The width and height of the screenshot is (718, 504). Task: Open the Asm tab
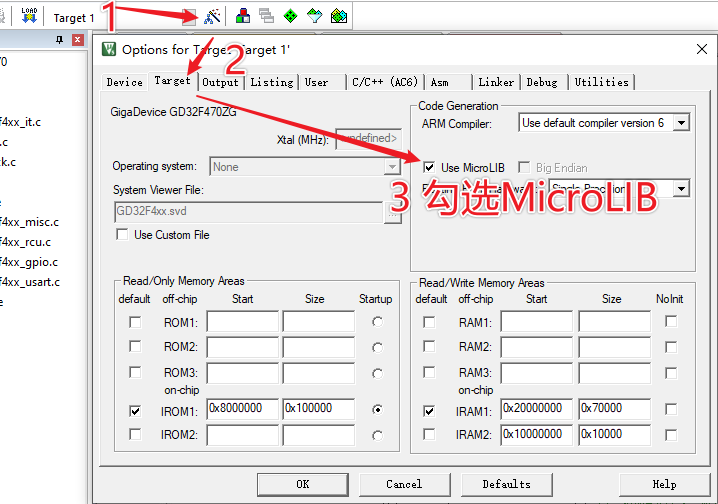[440, 82]
